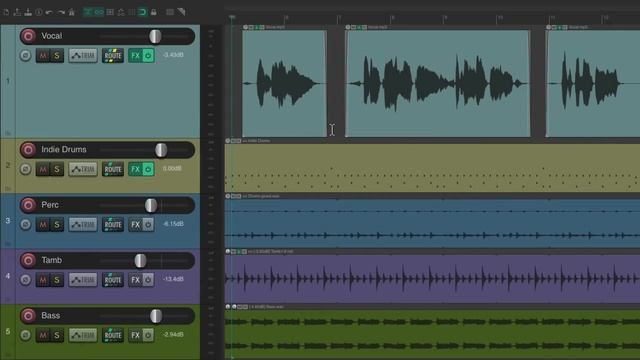The image size is (640, 360).
Task: Select the Tamb waveform item
Action: tap(432, 279)
